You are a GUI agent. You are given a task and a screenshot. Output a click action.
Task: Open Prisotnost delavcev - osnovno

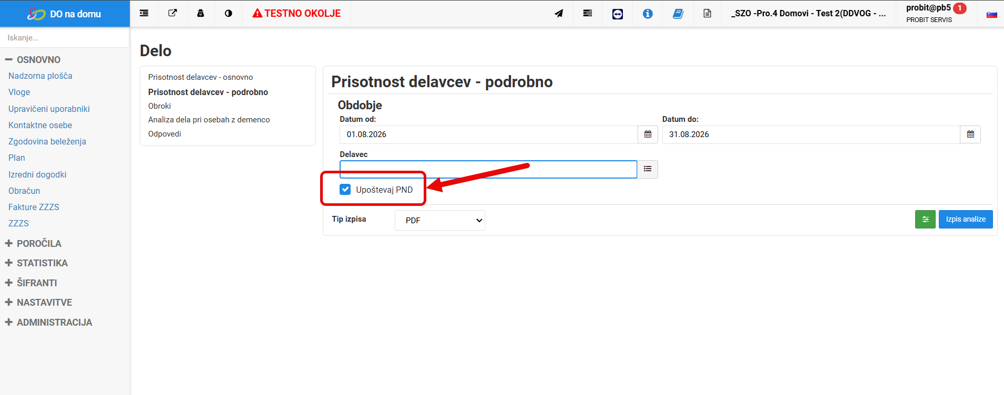[200, 77]
